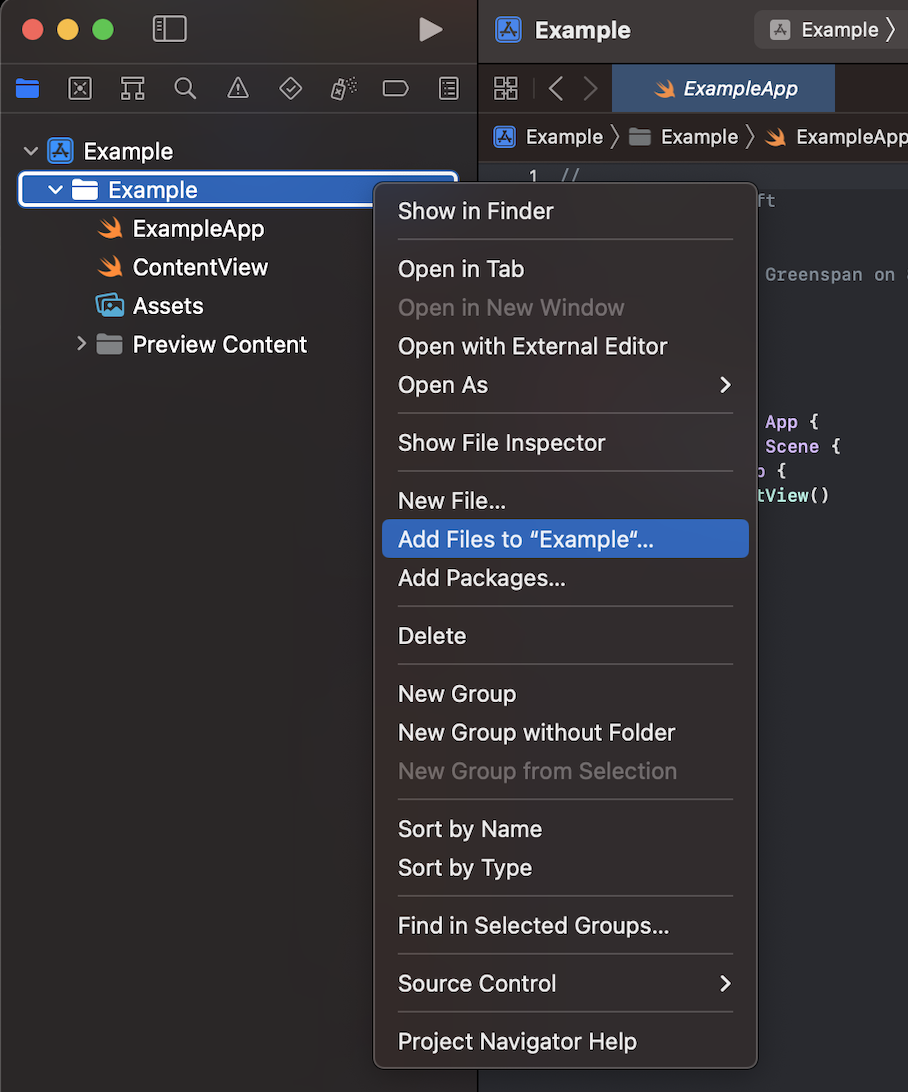Collapse the Example project root chevron
Viewport: 908px width, 1092px height.
point(31,151)
